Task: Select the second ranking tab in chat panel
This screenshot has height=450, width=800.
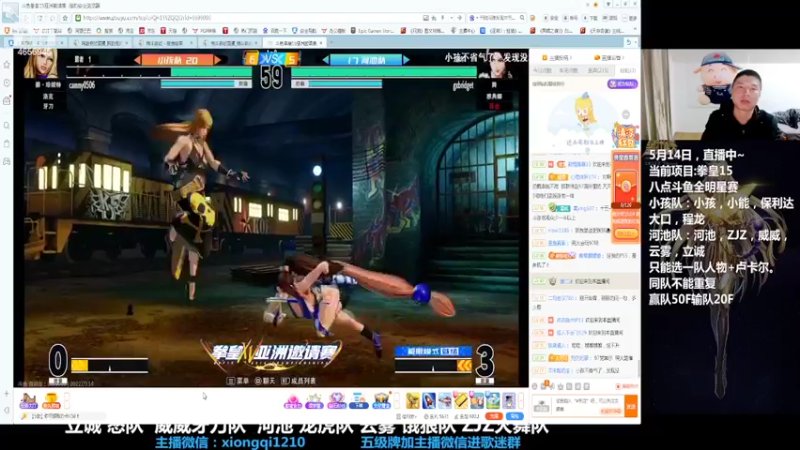Action: pyautogui.click(x=568, y=70)
